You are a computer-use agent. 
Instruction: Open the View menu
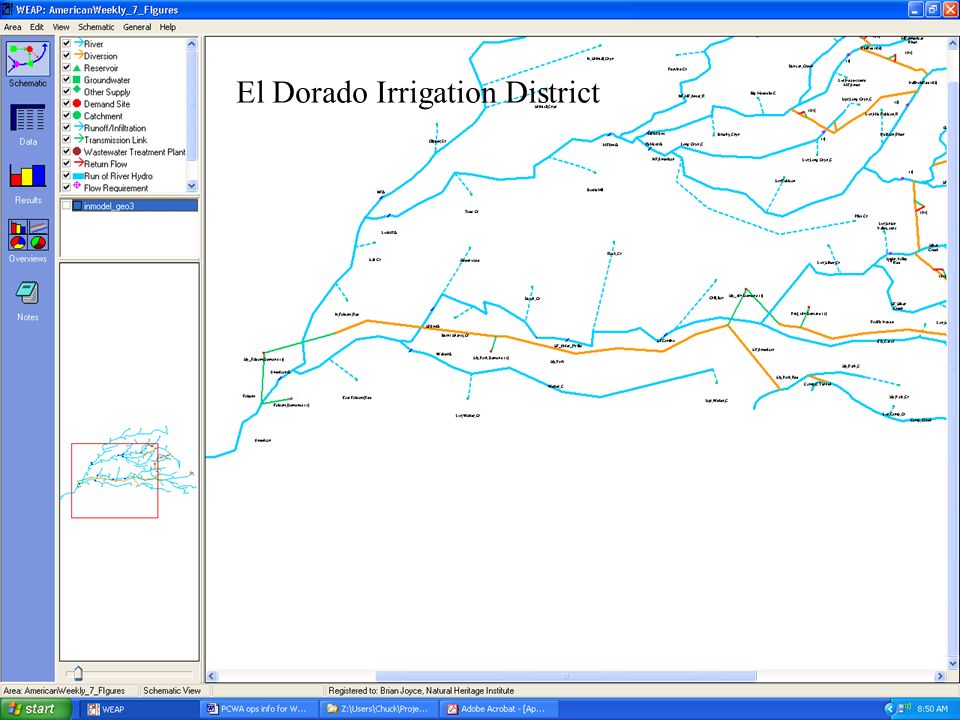[61, 27]
